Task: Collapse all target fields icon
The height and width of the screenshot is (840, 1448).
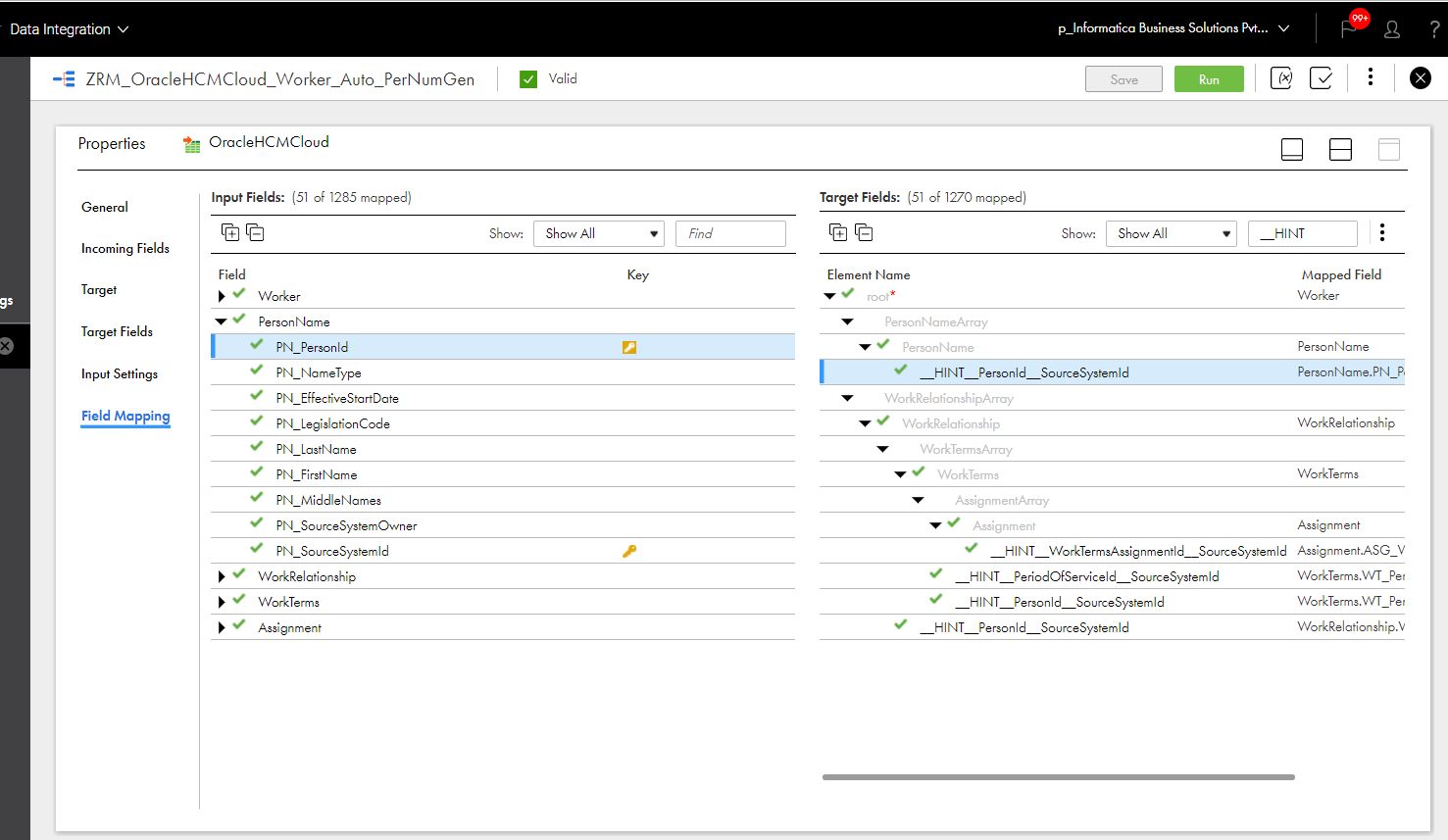Action: (864, 232)
